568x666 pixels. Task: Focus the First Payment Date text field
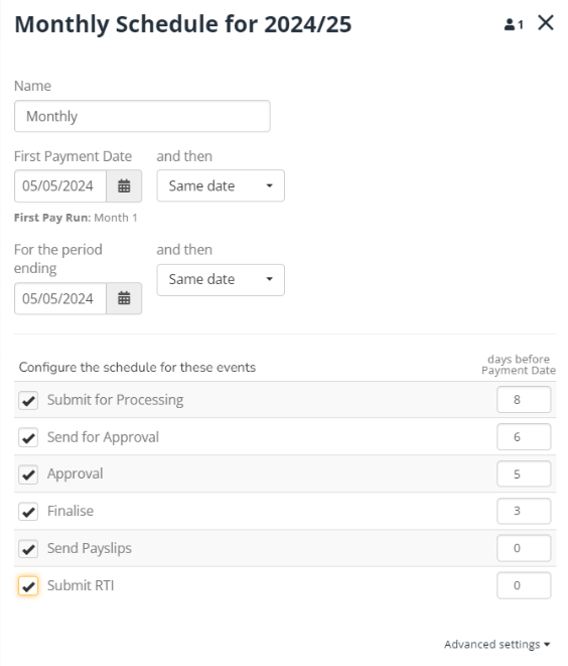click(60, 186)
